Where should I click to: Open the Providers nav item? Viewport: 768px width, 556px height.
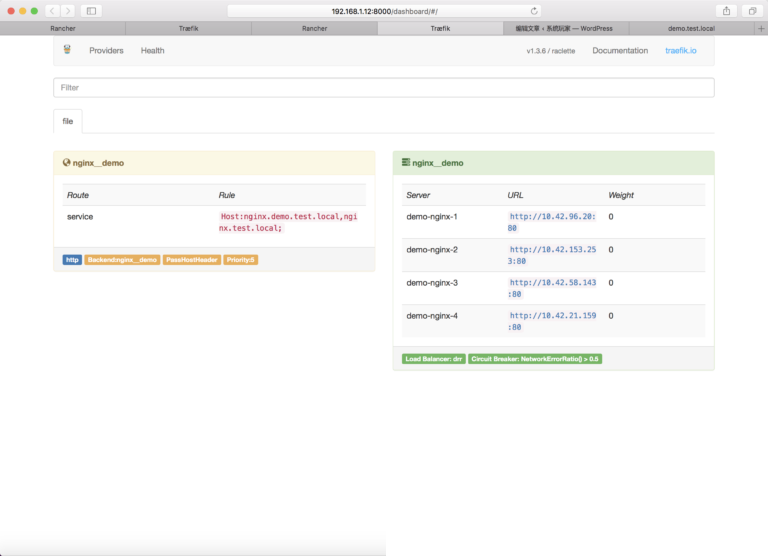[x=106, y=50]
